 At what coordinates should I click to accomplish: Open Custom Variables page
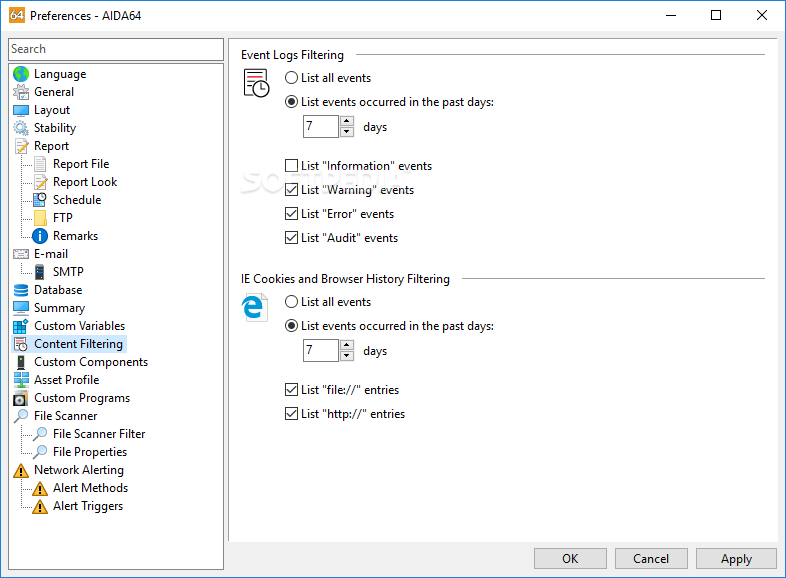79,326
